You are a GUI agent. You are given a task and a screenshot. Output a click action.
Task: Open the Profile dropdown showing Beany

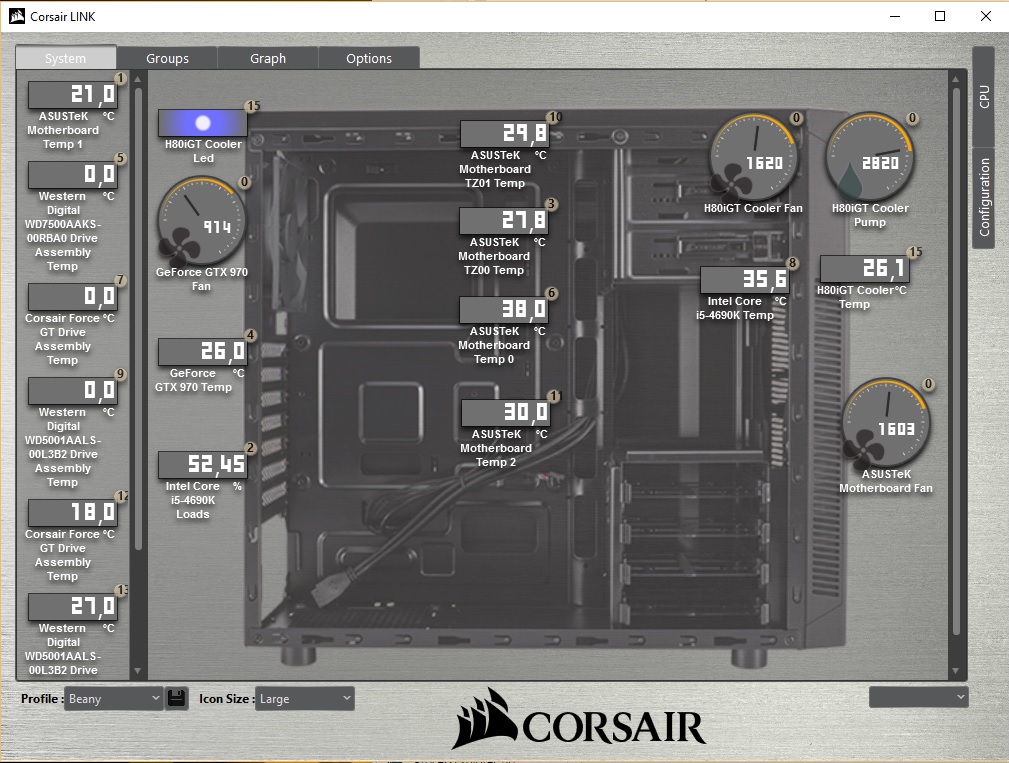point(113,698)
